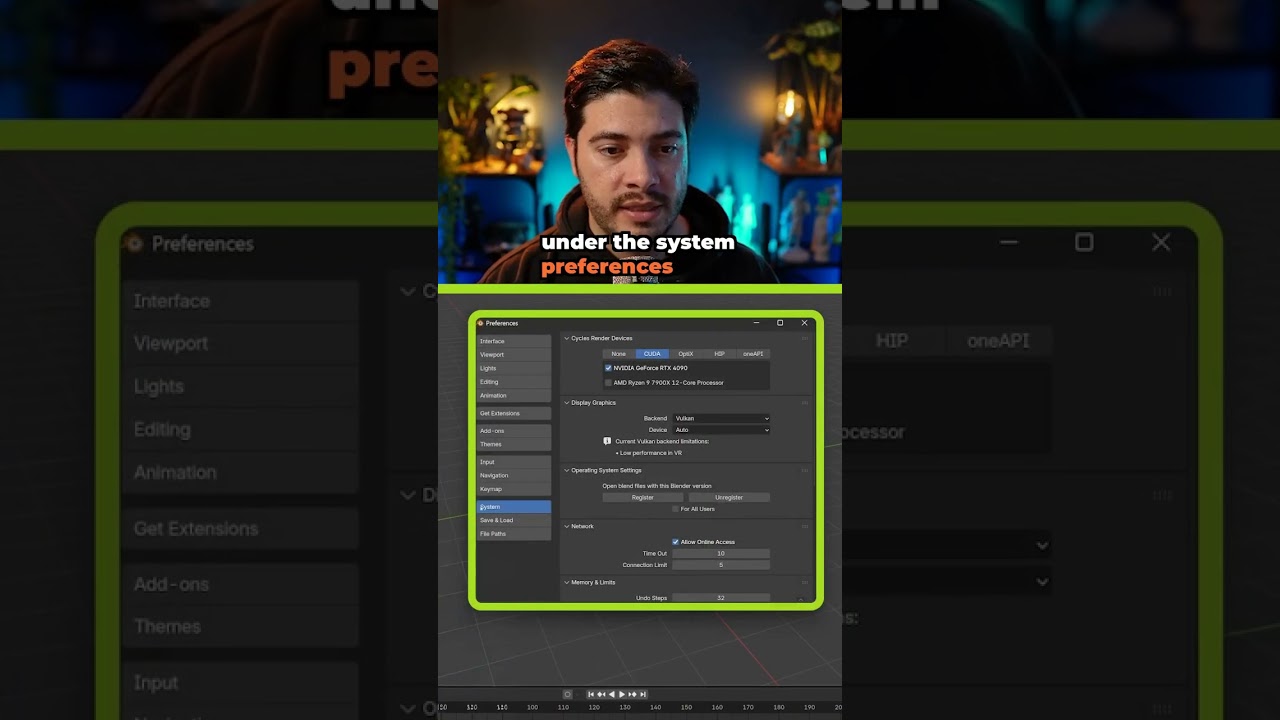Viewport: 1280px width, 720px height.
Task: Jump to the timeline end frame
Action: pos(643,694)
